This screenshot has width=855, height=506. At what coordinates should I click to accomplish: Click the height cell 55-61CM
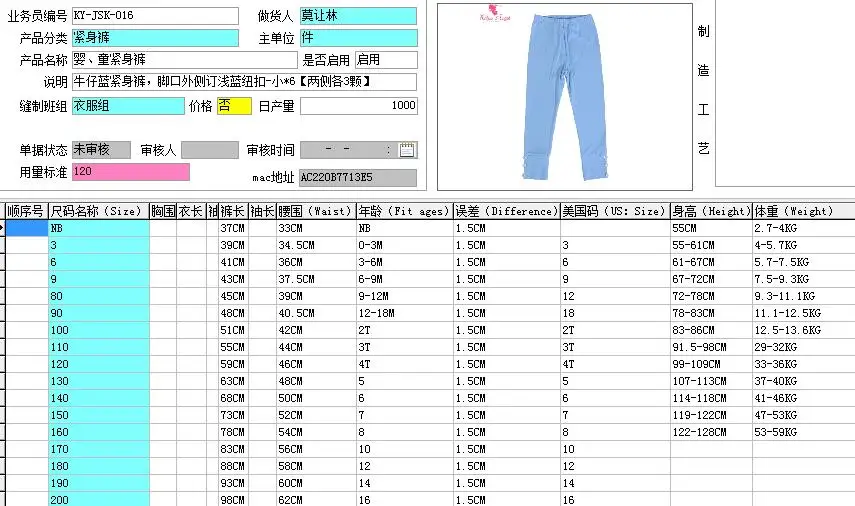(x=711, y=245)
